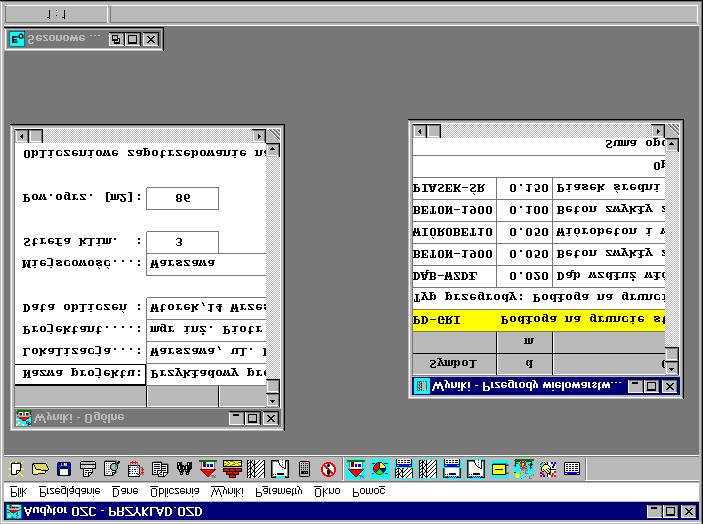Click the pie chart results icon
Viewport: 703px width, 524px height.
pyautogui.click(x=380, y=469)
